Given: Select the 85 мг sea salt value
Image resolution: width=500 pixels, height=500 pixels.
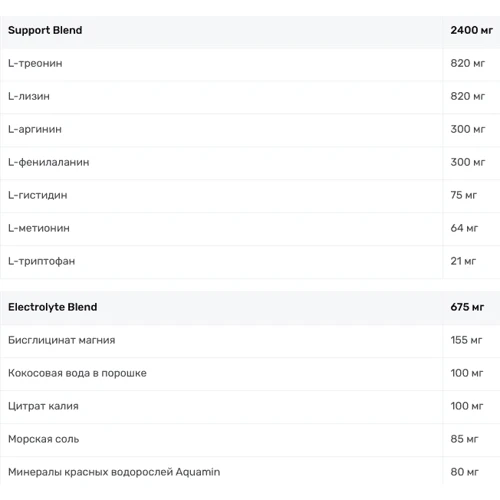Looking at the screenshot, I should [x=464, y=439].
